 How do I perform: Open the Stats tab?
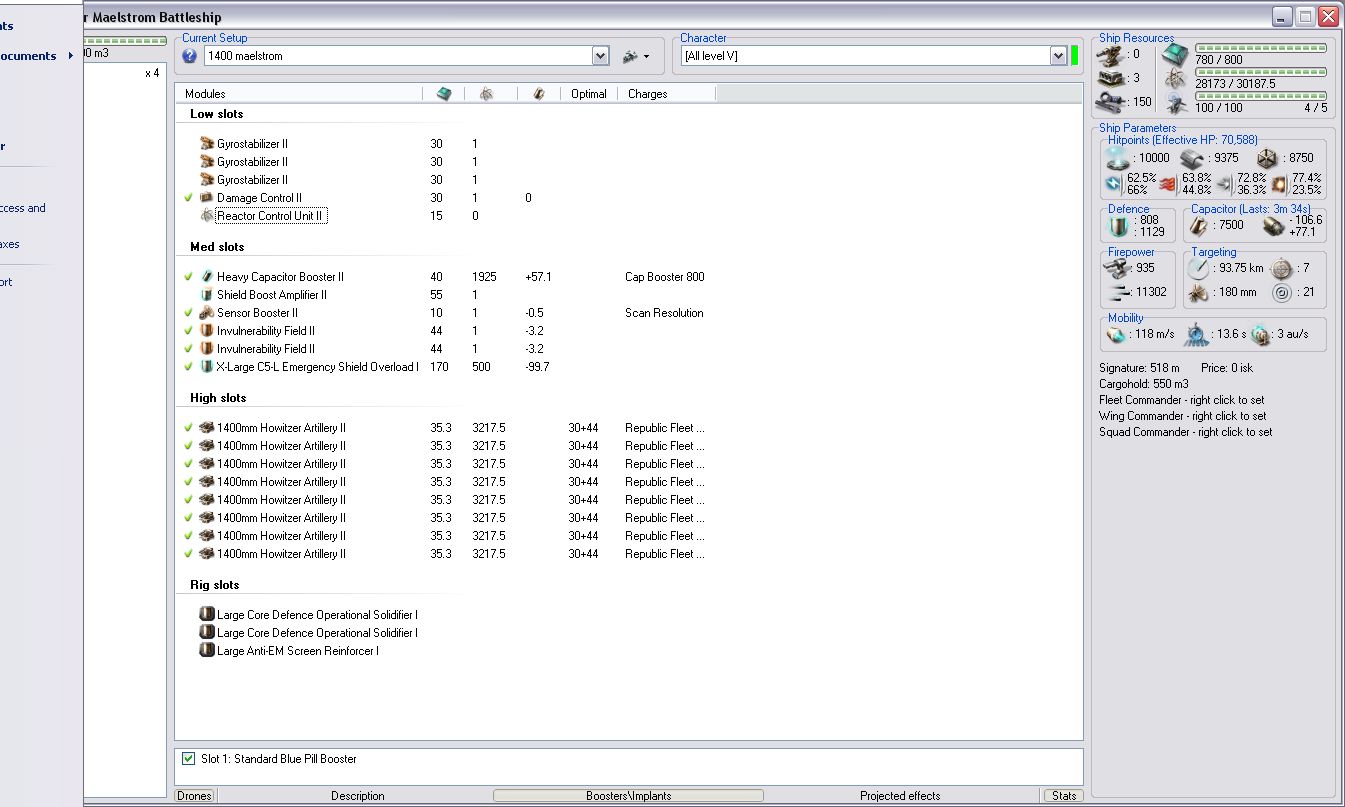pyautogui.click(x=1063, y=796)
